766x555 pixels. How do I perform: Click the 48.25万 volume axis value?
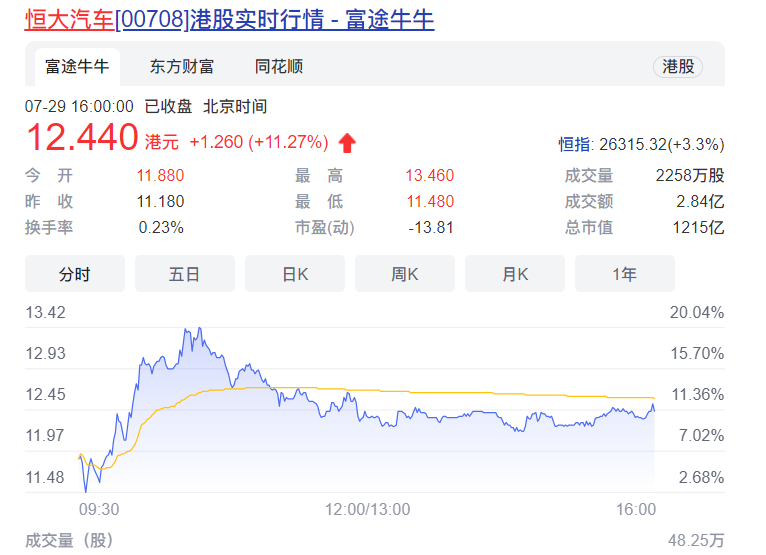[x=696, y=540]
